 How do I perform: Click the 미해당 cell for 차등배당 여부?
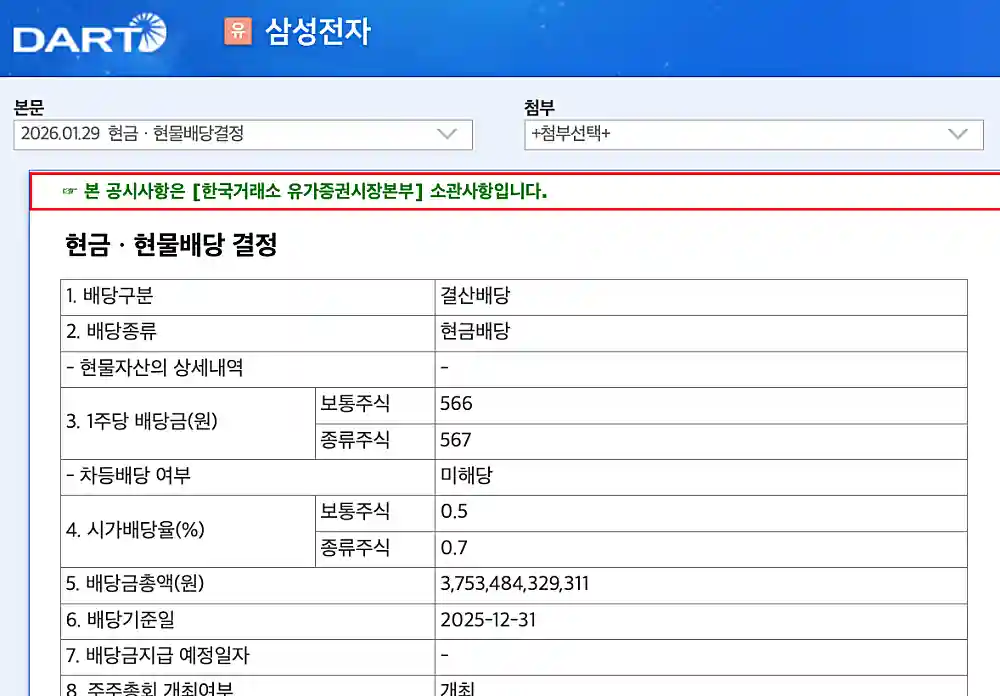click(x=465, y=476)
